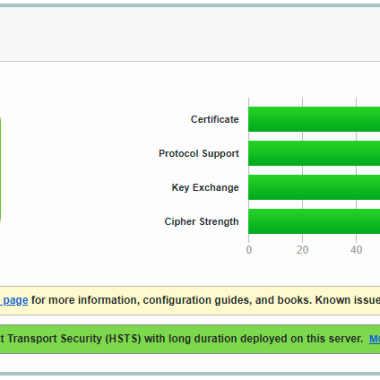Click the green grade box edge

tap(0, 169)
